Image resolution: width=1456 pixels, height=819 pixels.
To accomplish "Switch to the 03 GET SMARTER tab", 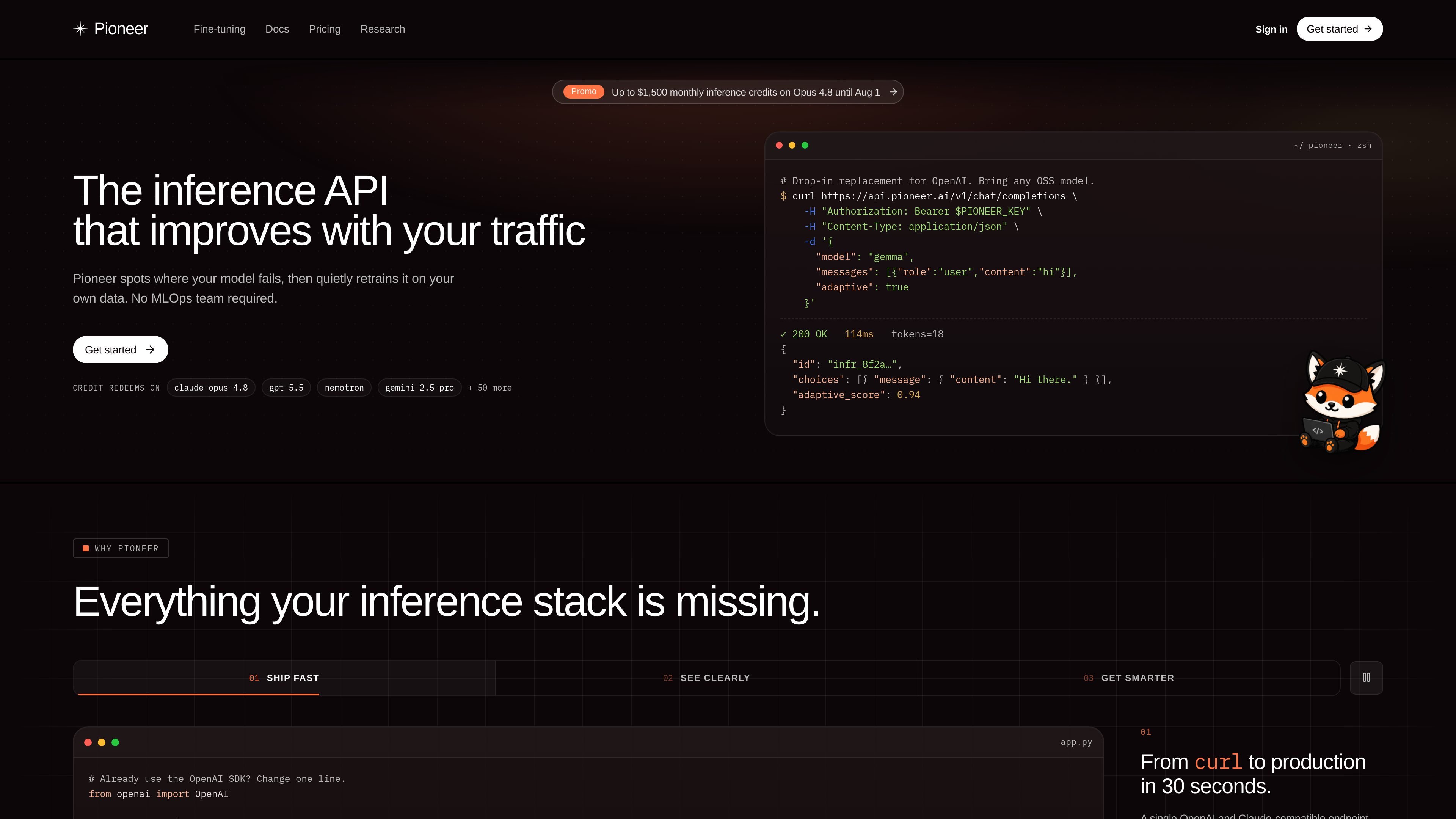I will 1129,678.
